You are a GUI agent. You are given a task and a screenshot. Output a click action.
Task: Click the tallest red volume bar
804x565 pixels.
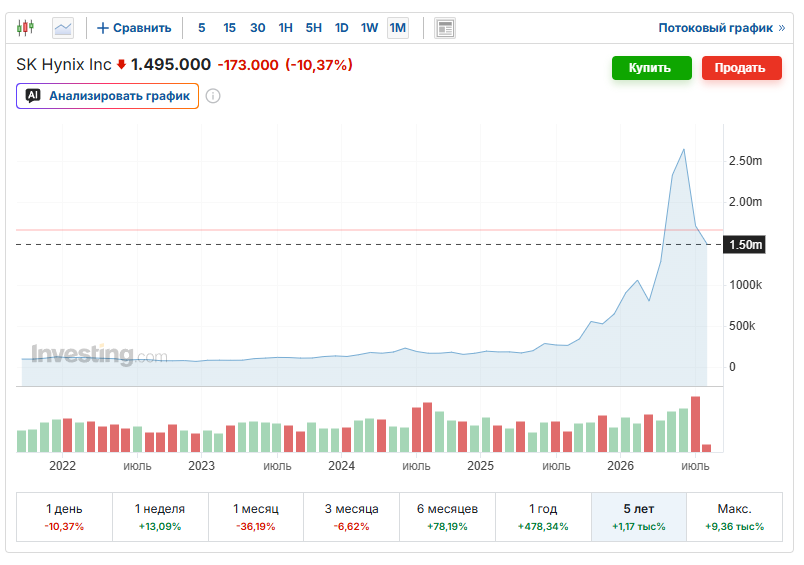coord(695,424)
